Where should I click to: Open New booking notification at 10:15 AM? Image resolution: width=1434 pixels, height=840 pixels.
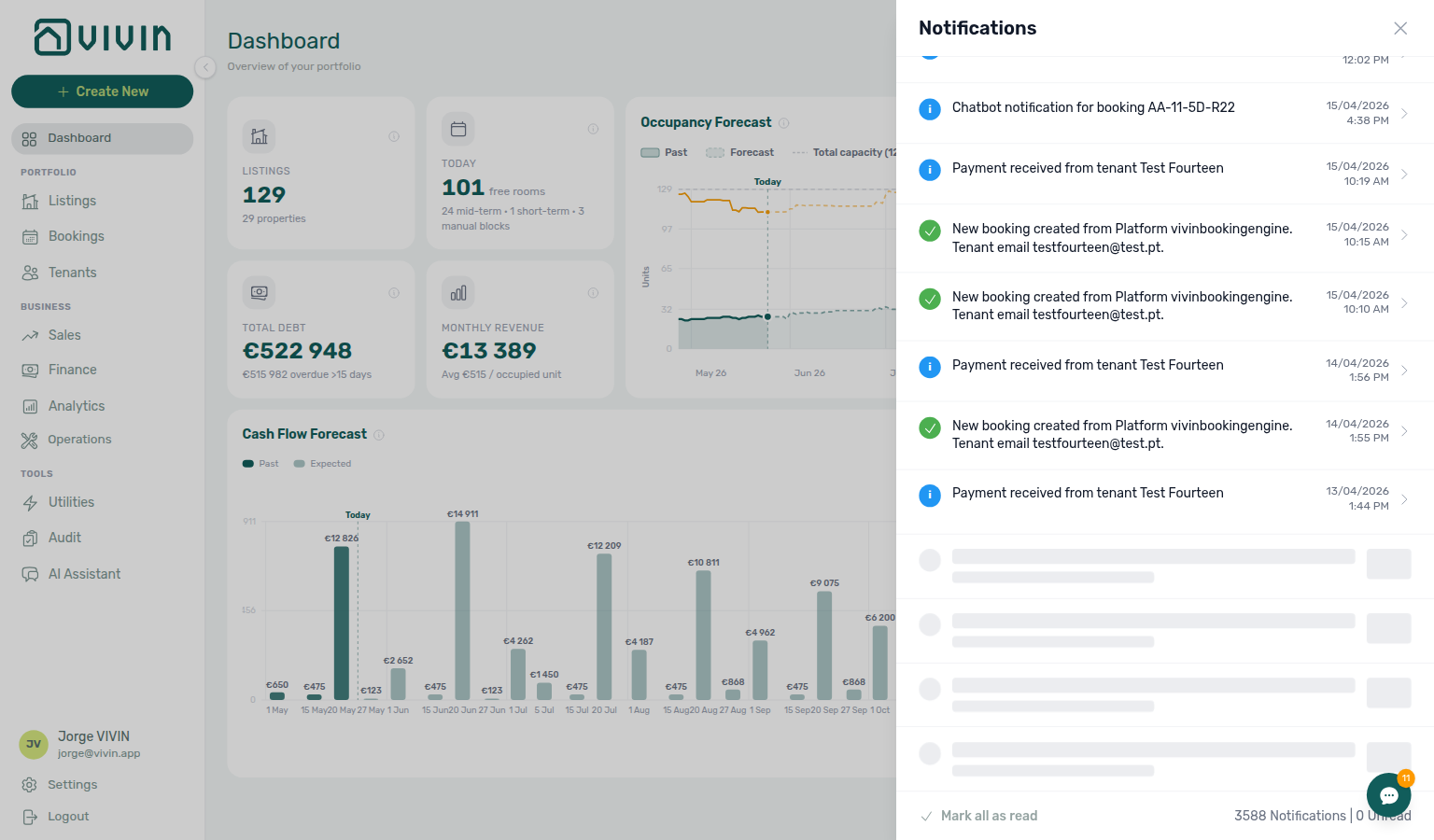1164,238
